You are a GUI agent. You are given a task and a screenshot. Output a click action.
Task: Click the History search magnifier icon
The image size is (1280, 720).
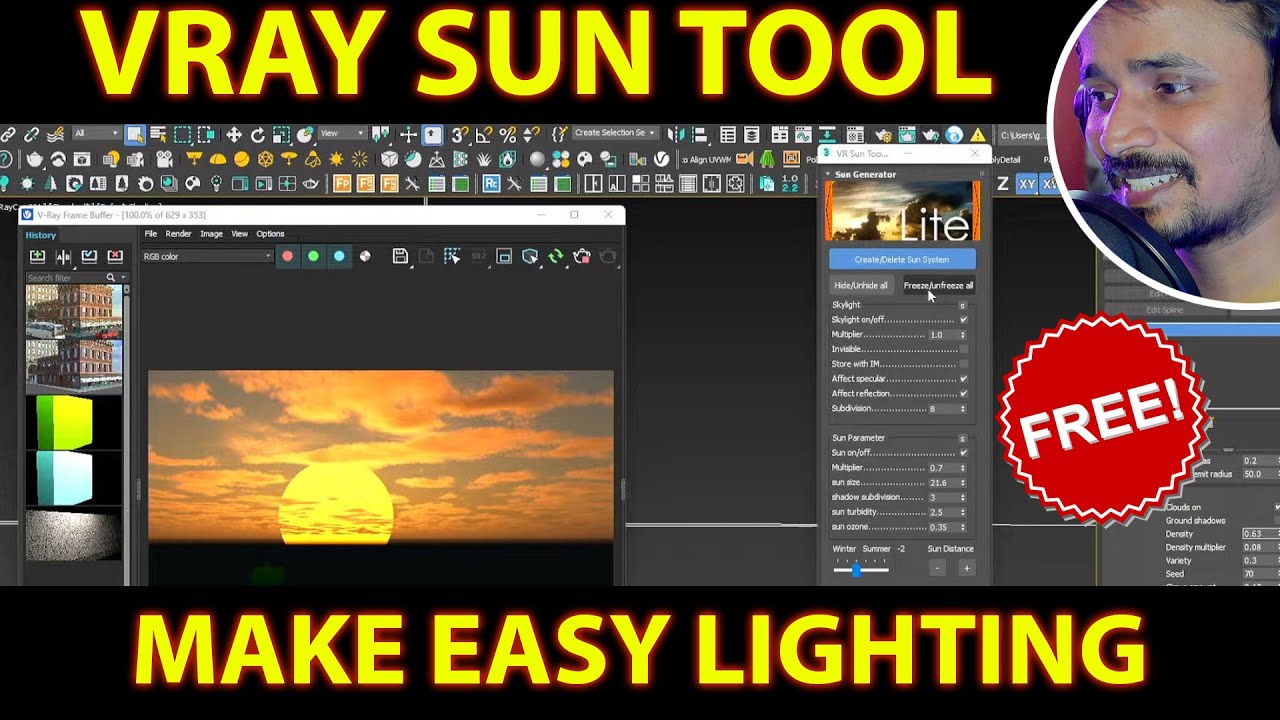click(111, 277)
